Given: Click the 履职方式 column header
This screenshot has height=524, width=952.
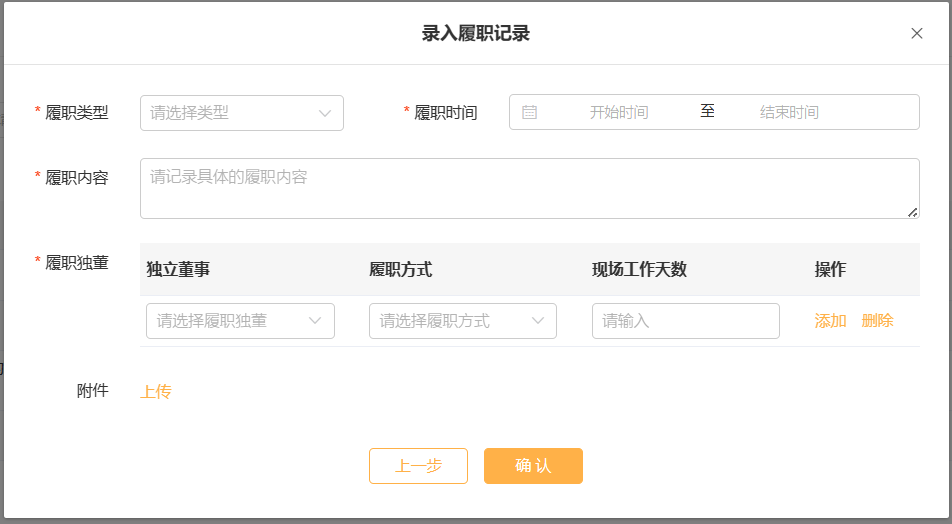Looking at the screenshot, I should click(x=401, y=269).
